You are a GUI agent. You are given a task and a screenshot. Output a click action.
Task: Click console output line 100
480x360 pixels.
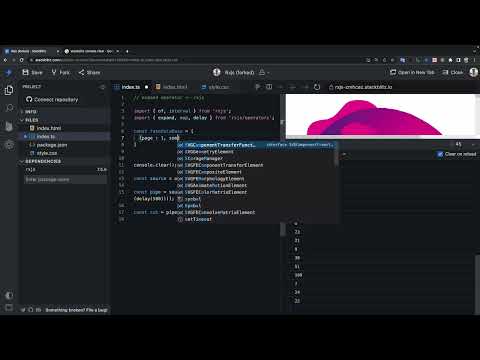(x=298, y=275)
